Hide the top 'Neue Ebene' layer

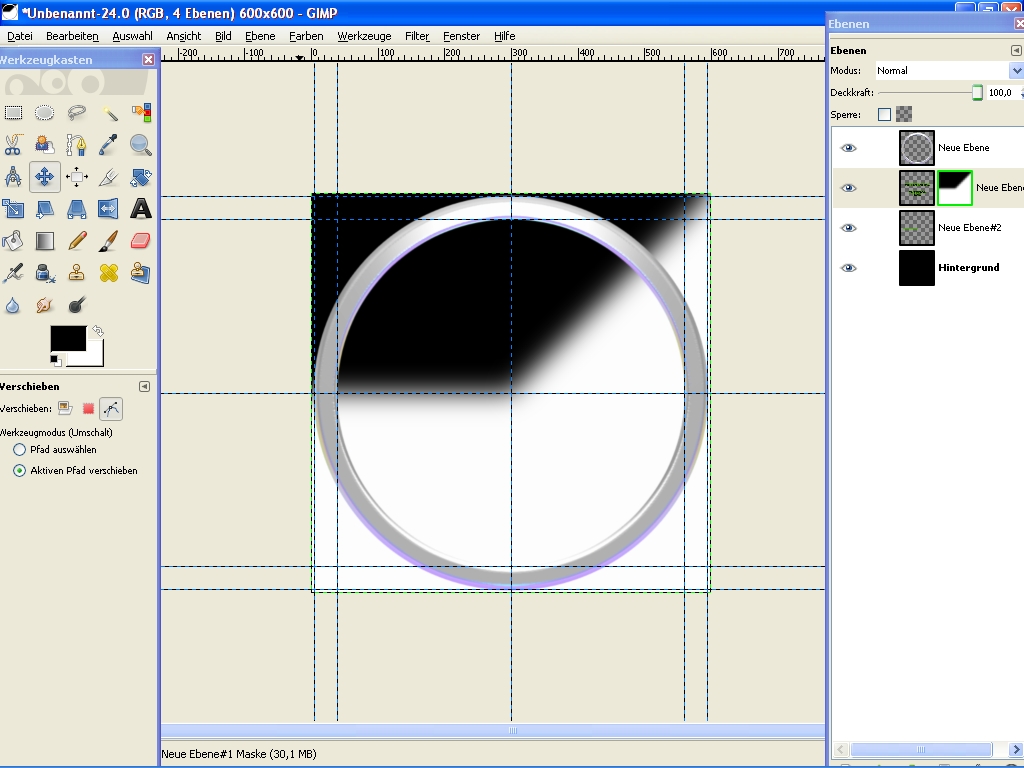pos(848,148)
